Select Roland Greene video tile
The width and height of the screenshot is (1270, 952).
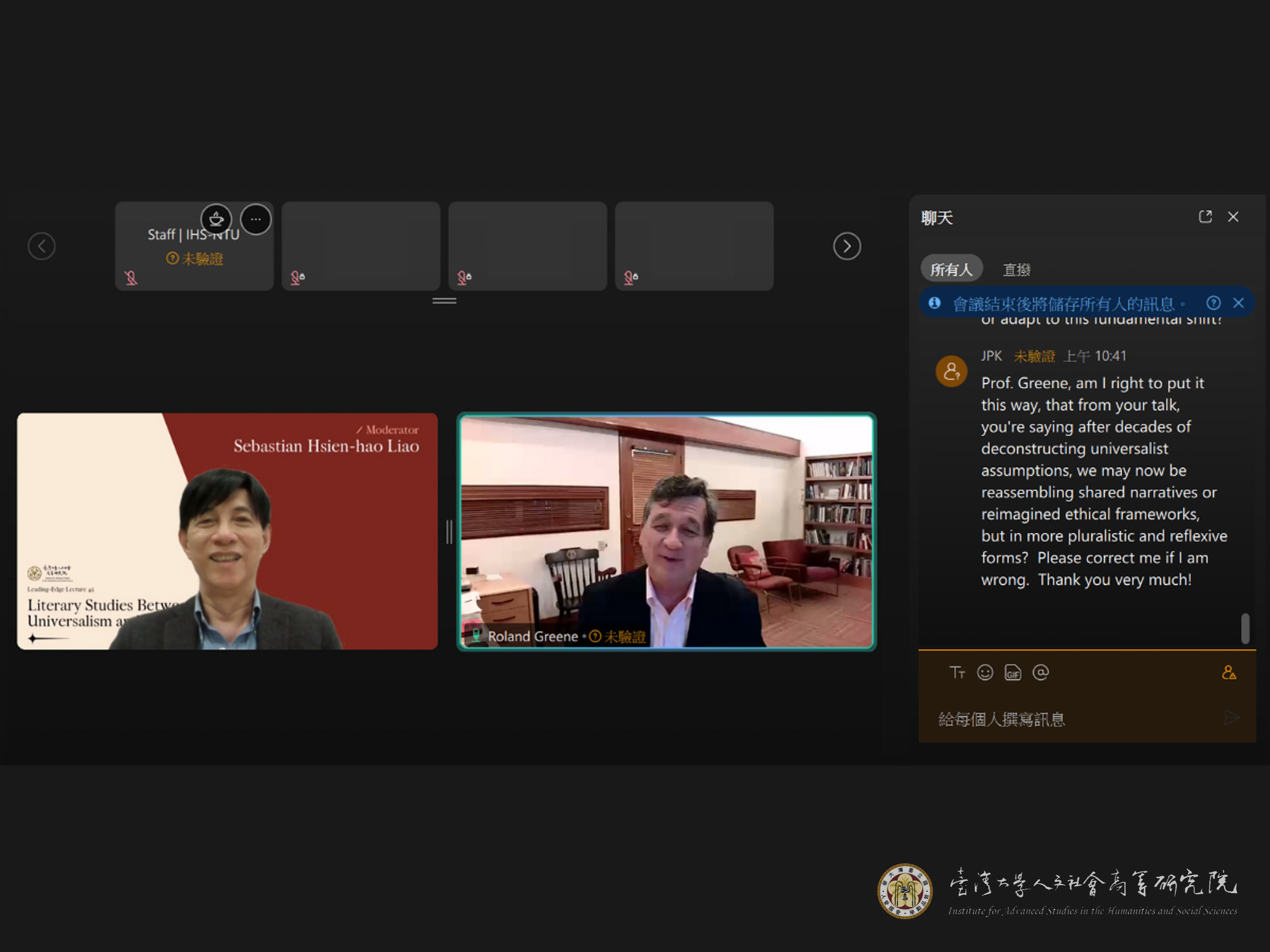(x=666, y=531)
